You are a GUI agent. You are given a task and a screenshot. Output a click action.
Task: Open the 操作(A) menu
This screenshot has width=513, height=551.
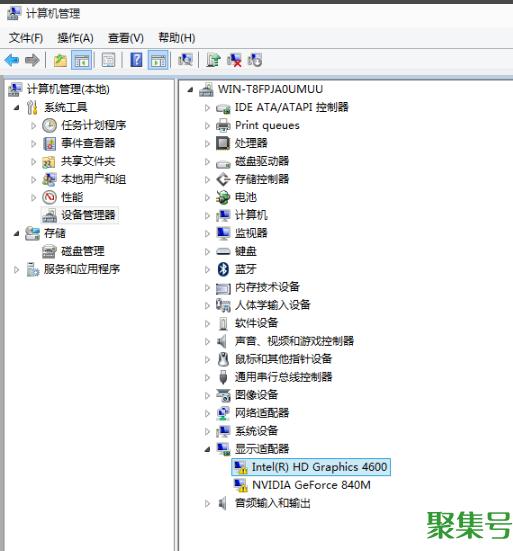[x=76, y=38]
